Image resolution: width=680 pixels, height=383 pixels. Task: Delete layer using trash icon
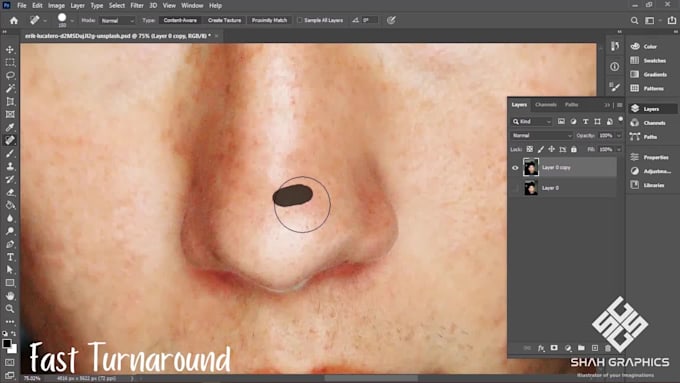(x=608, y=348)
